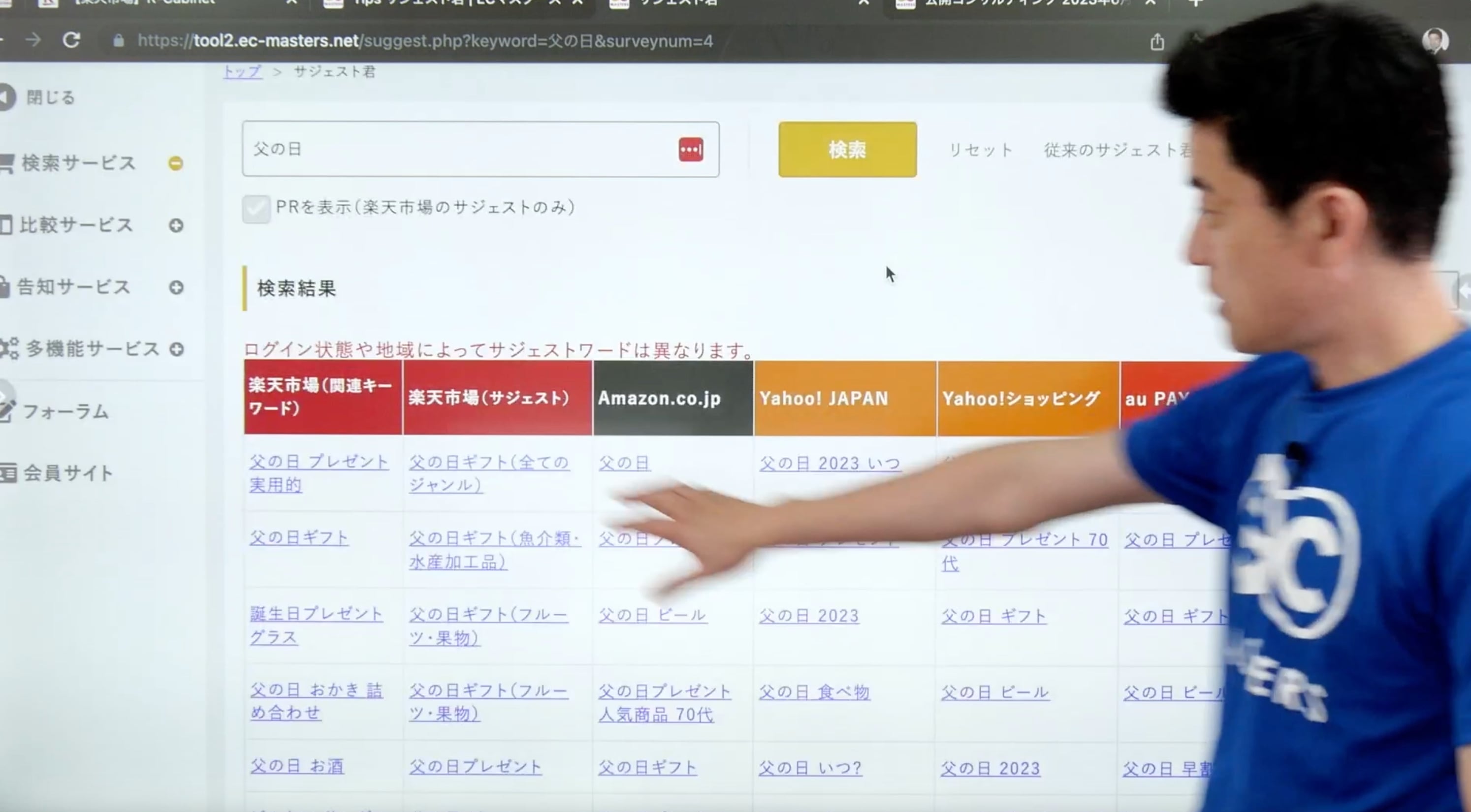Click the red dots icon in search field

point(690,150)
